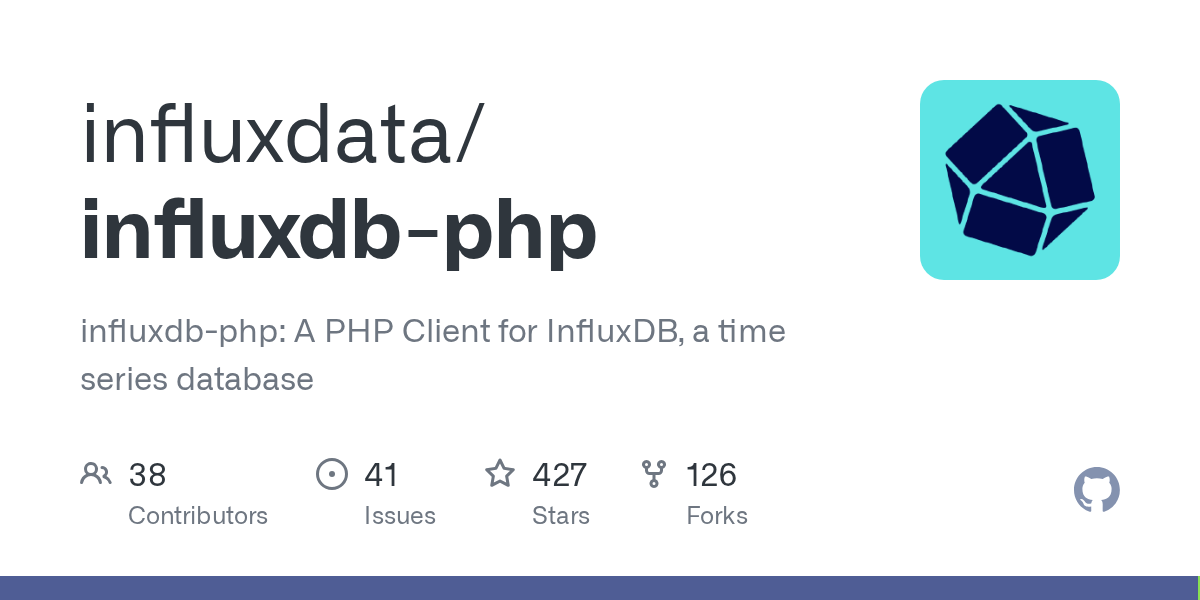Click the blue language bar

597,588
